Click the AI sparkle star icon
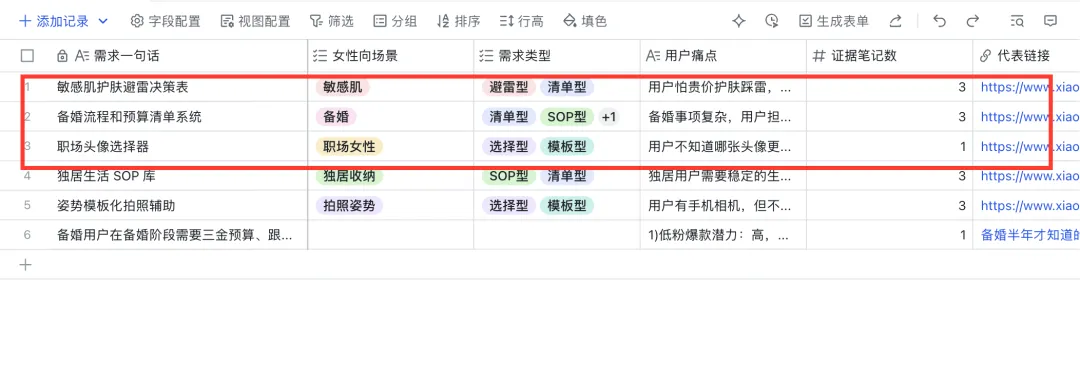The height and width of the screenshot is (375, 1080). pyautogui.click(x=738, y=21)
